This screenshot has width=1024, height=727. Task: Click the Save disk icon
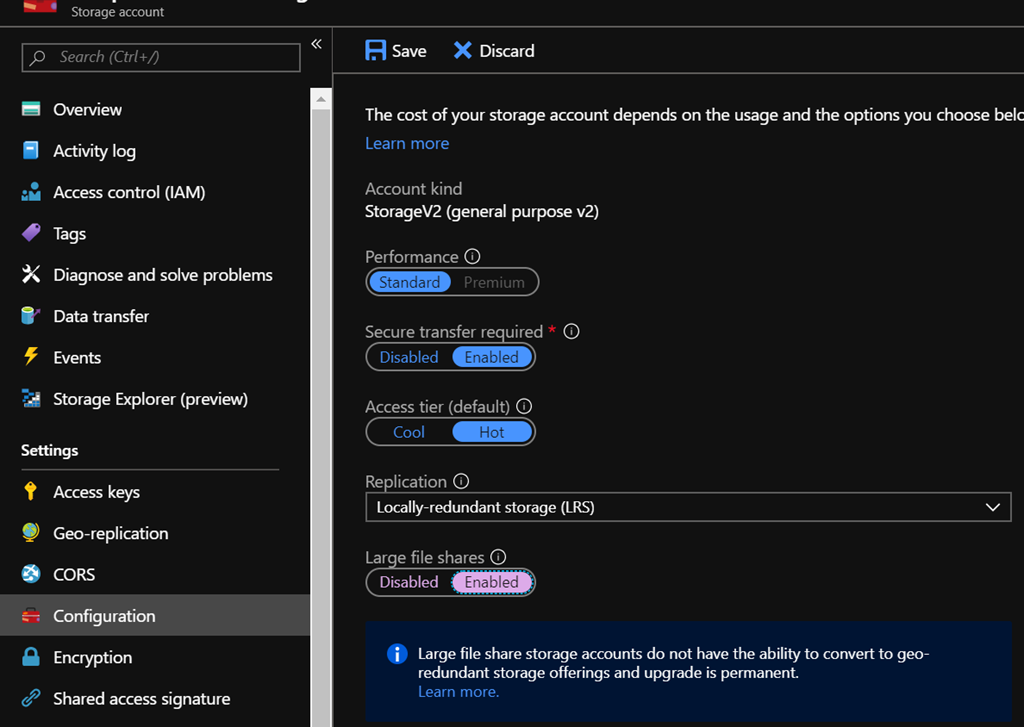pyautogui.click(x=376, y=51)
